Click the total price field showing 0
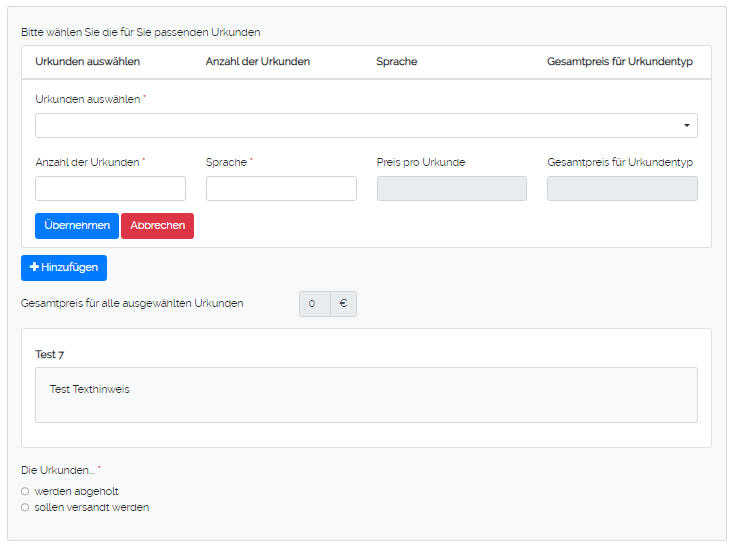The image size is (730, 546). click(314, 304)
